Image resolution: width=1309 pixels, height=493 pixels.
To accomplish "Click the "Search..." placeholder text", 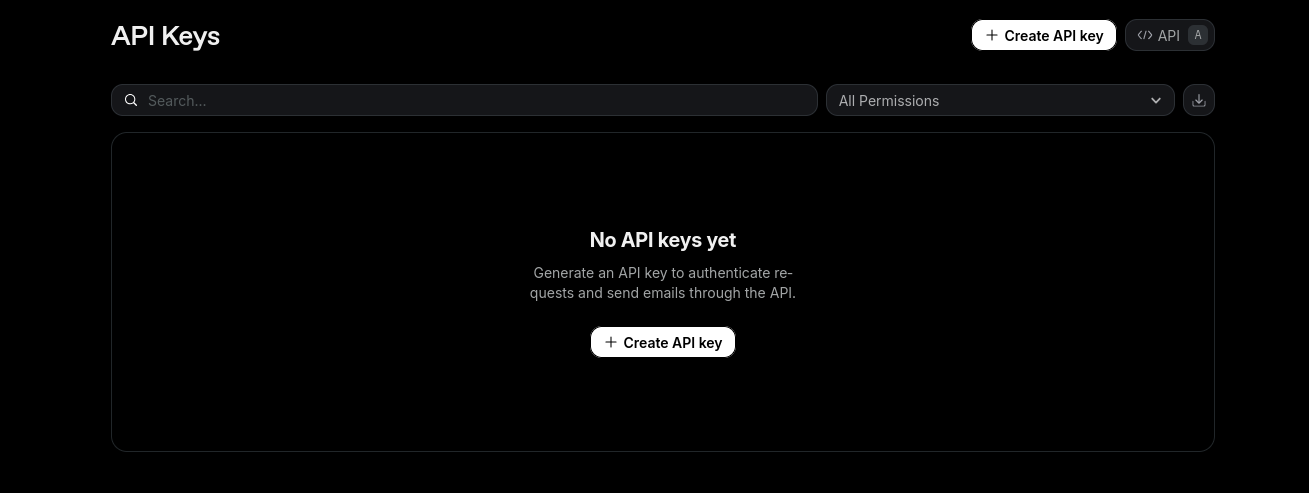I will pos(177,100).
